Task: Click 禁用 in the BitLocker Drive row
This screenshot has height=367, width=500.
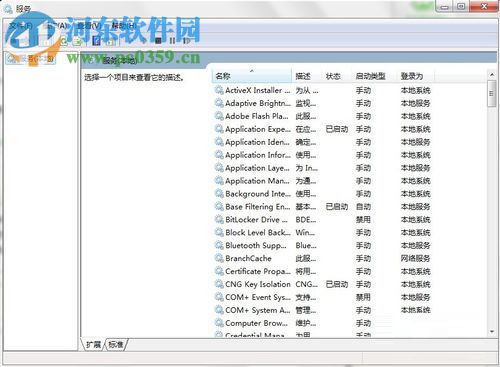Action: 363,220
